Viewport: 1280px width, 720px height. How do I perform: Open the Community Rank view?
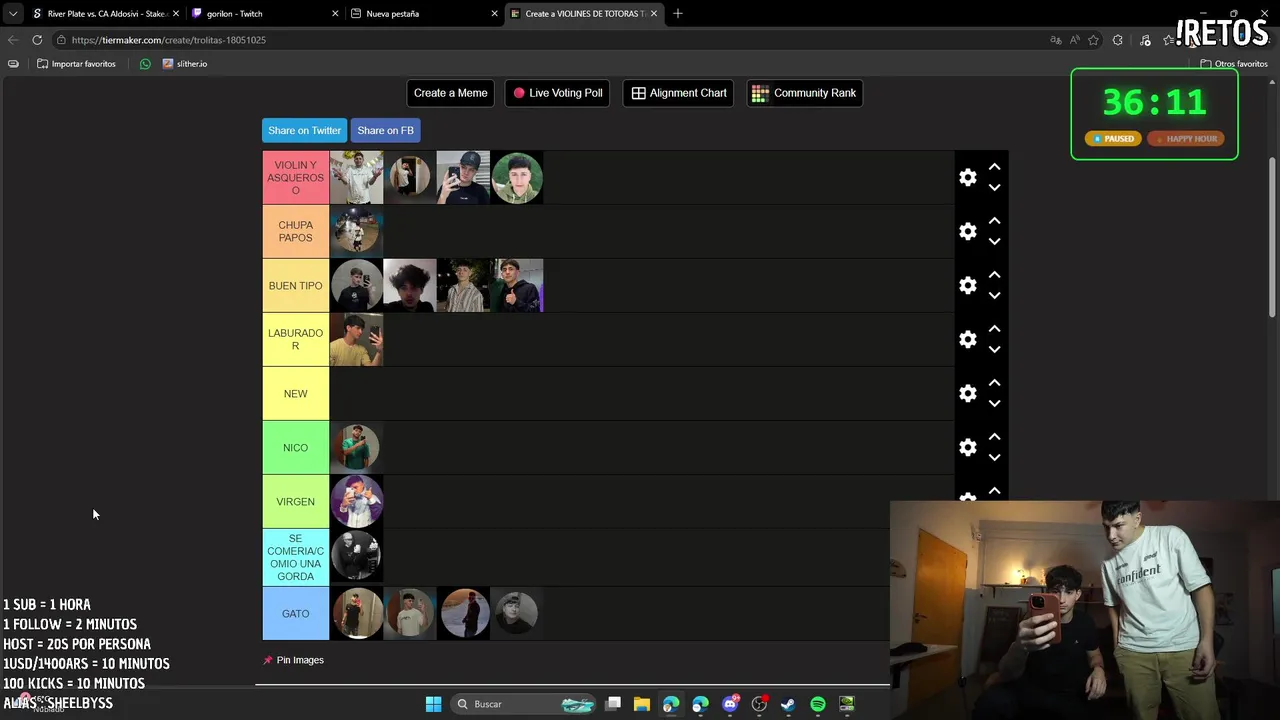pos(804,93)
